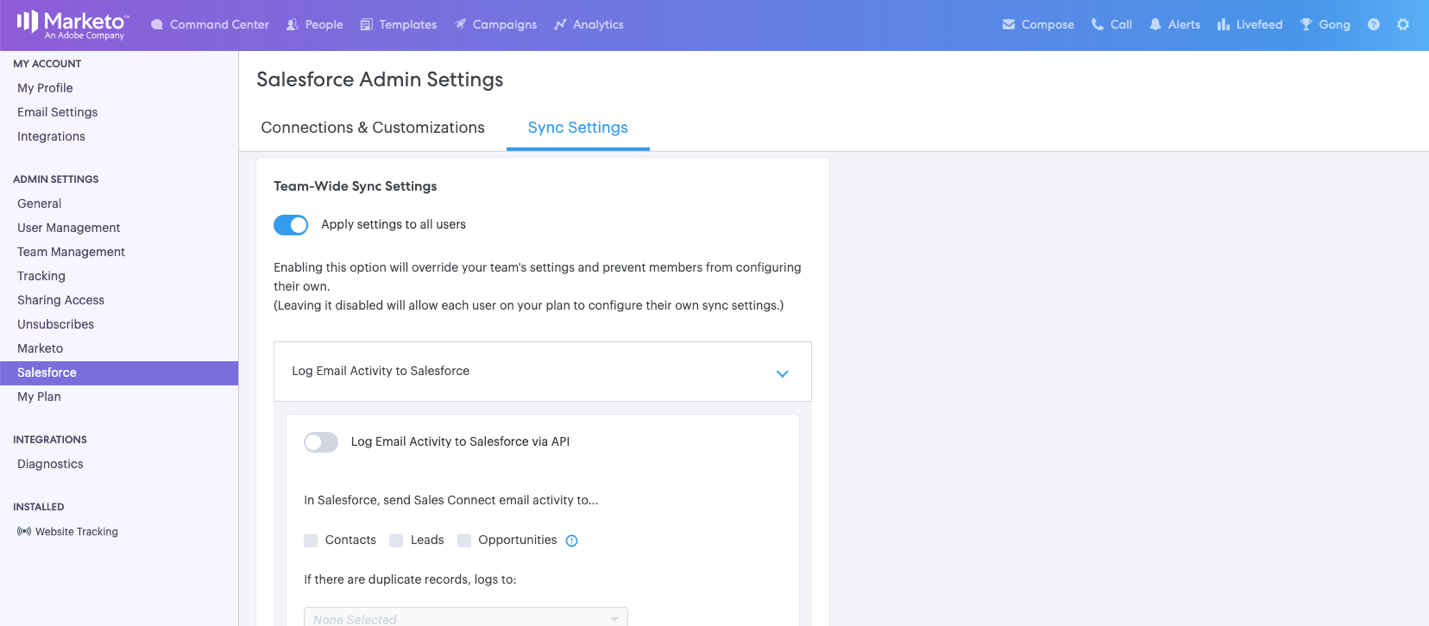Open the None Selected duplicate records dropdown
Viewport: 1429px width, 626px height.
click(465, 618)
